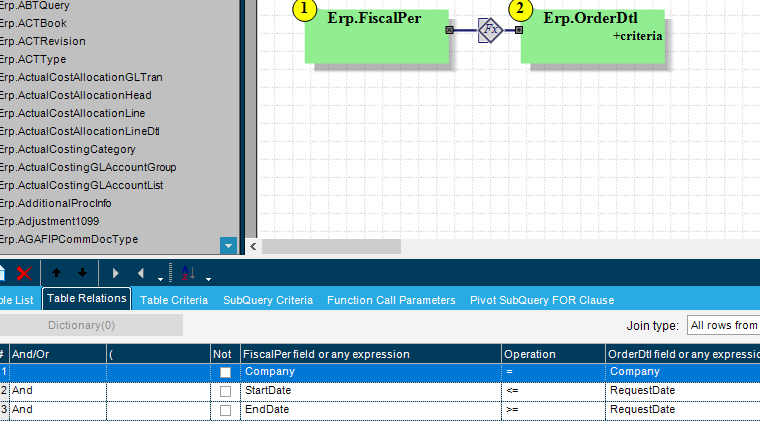Click the And/Or column header
Image resolution: width=760 pixels, height=434 pixels.
58,354
